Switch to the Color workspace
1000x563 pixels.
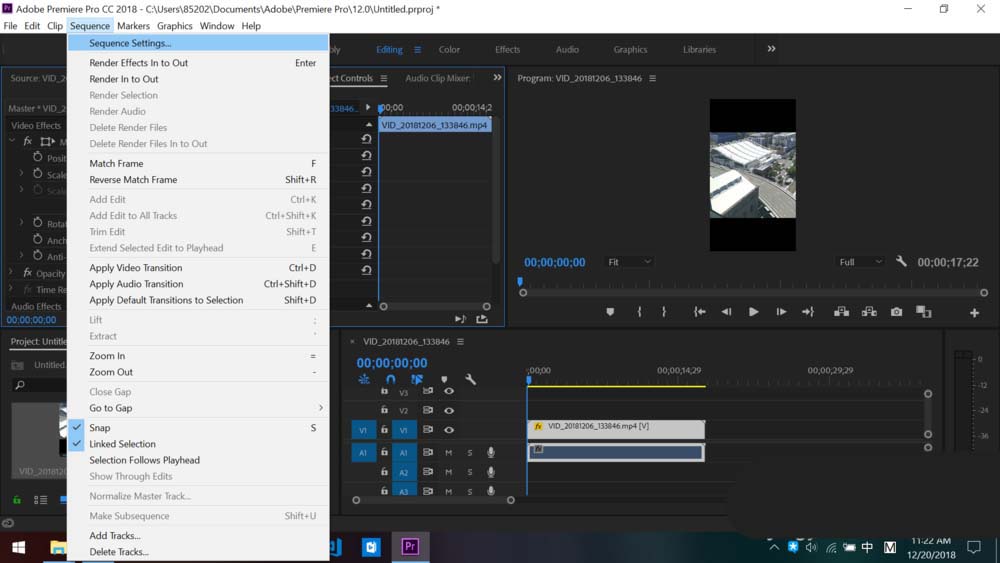[450, 49]
